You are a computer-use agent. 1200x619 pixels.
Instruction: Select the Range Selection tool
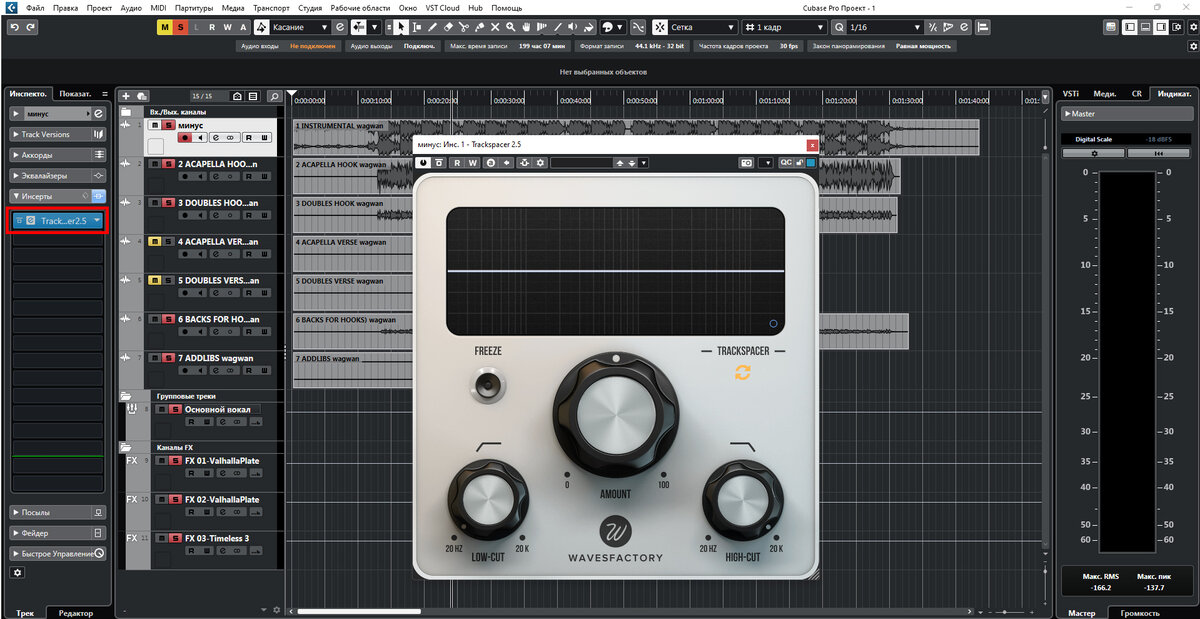pyautogui.click(x=417, y=27)
